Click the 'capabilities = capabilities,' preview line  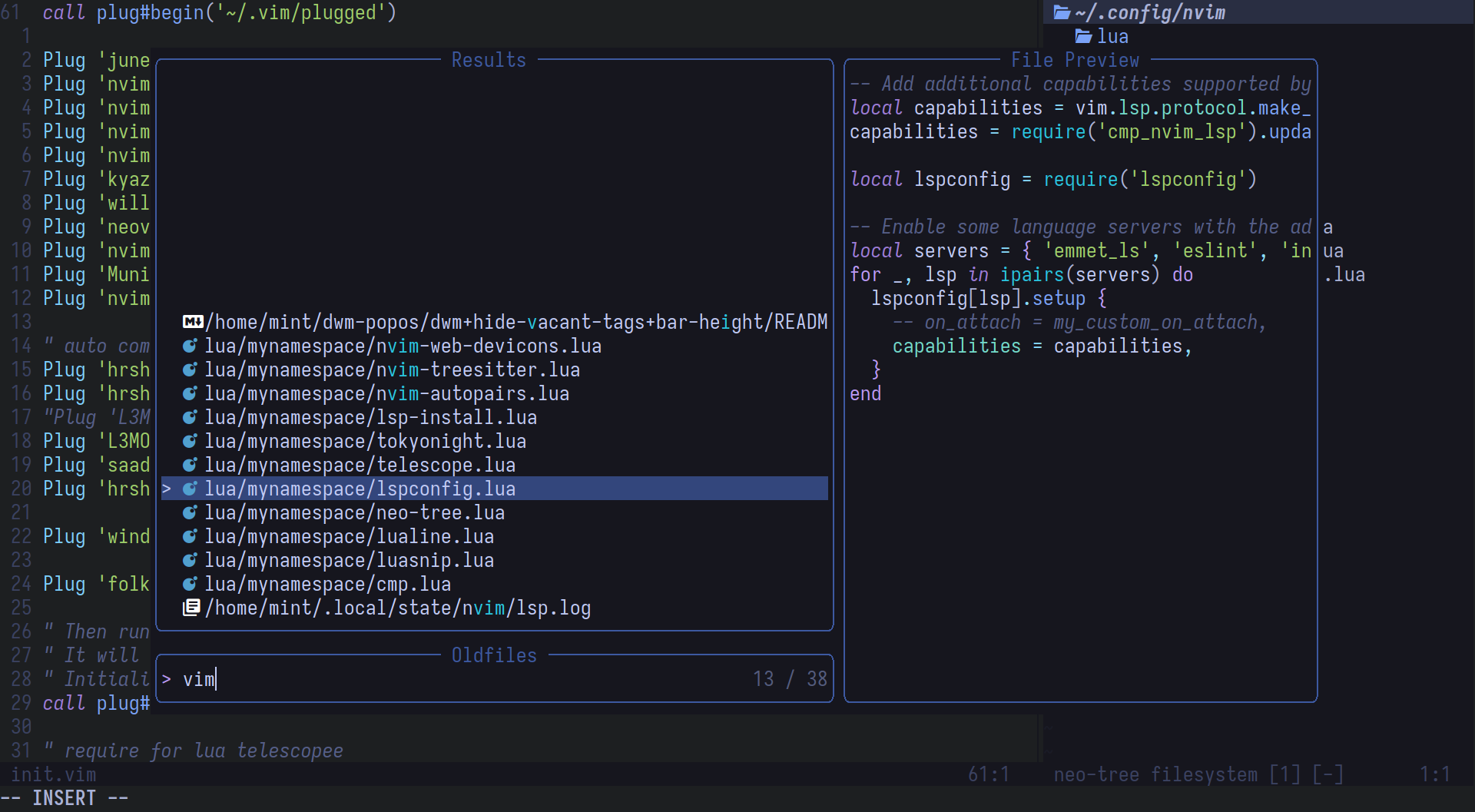[1042, 346]
